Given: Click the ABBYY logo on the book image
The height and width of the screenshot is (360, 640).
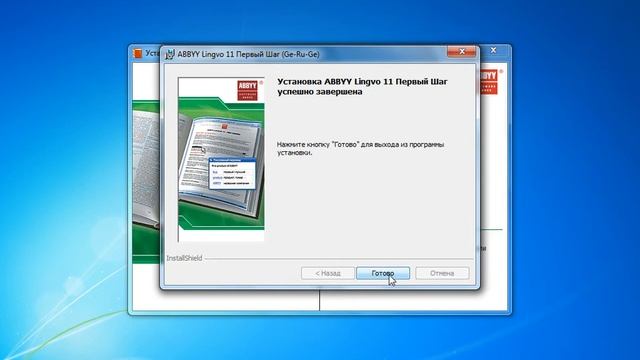Looking at the screenshot, I should [x=247, y=90].
